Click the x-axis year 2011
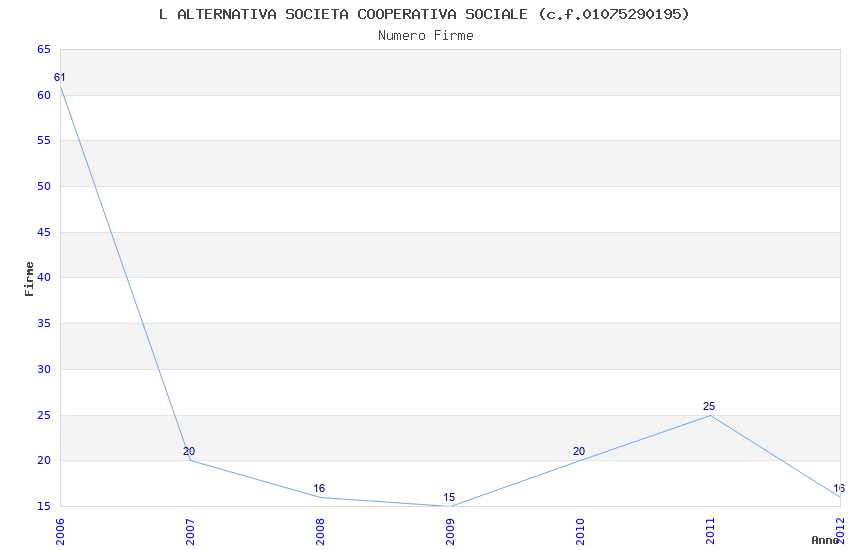The height and width of the screenshot is (550, 850). coord(710,531)
